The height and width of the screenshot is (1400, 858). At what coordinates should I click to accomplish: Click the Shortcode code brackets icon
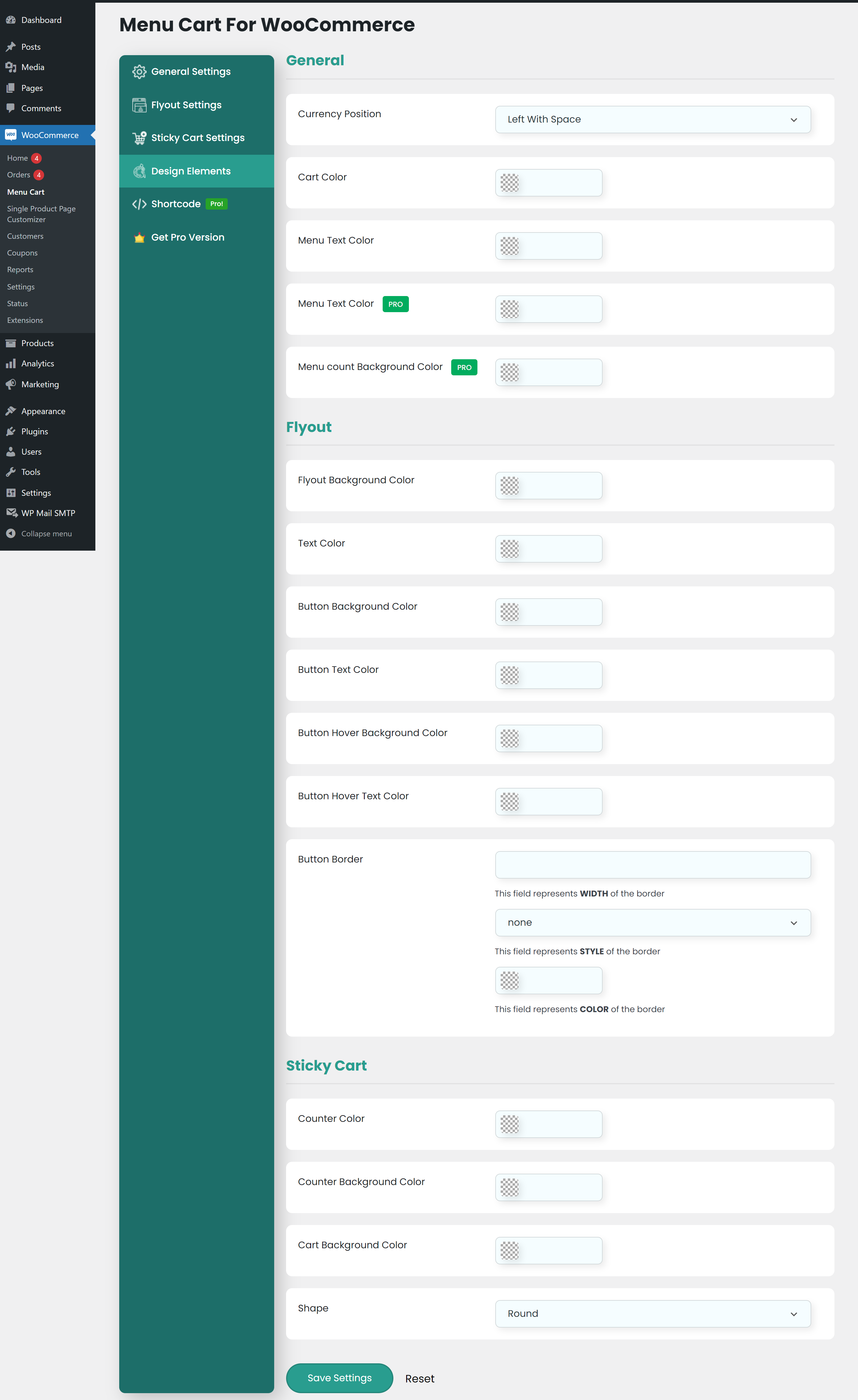[139, 204]
